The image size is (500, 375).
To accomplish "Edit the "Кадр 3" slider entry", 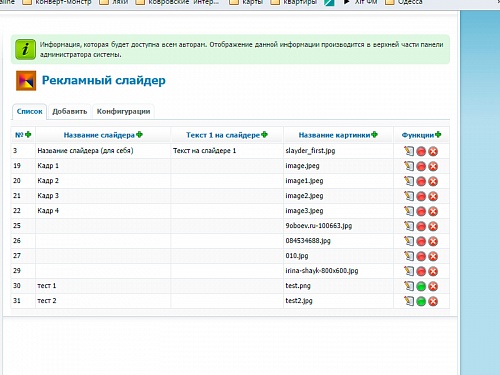I will [x=409, y=196].
